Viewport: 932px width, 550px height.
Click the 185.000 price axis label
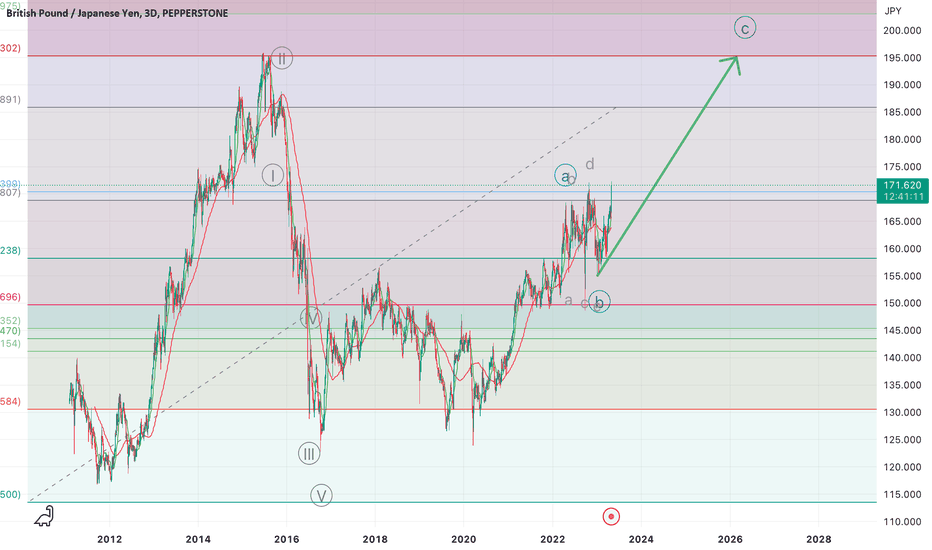click(902, 112)
